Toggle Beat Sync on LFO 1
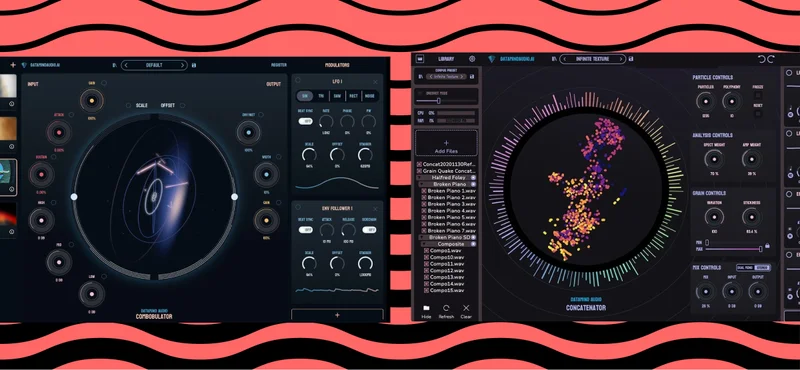 point(305,121)
